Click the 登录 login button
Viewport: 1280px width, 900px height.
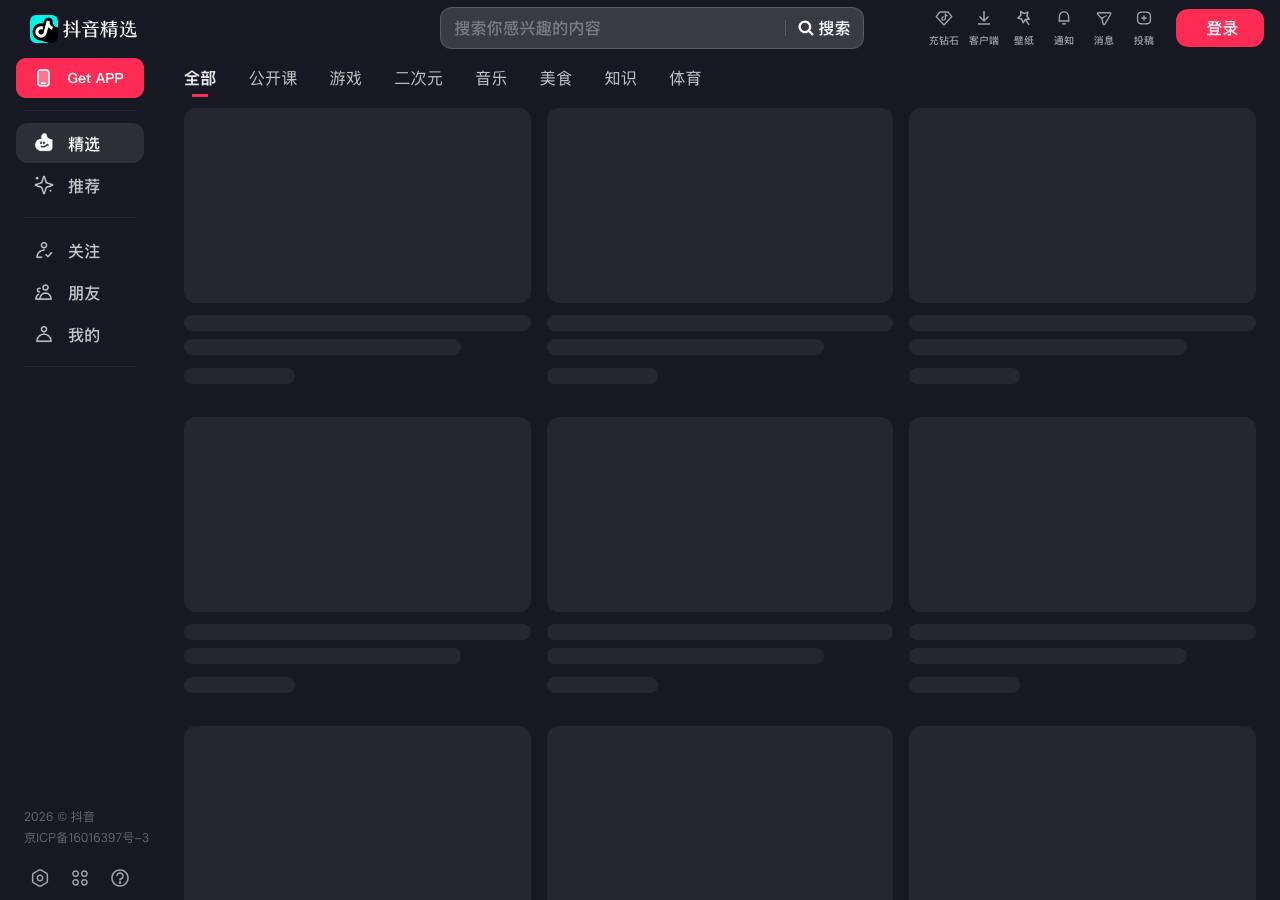click(1220, 28)
